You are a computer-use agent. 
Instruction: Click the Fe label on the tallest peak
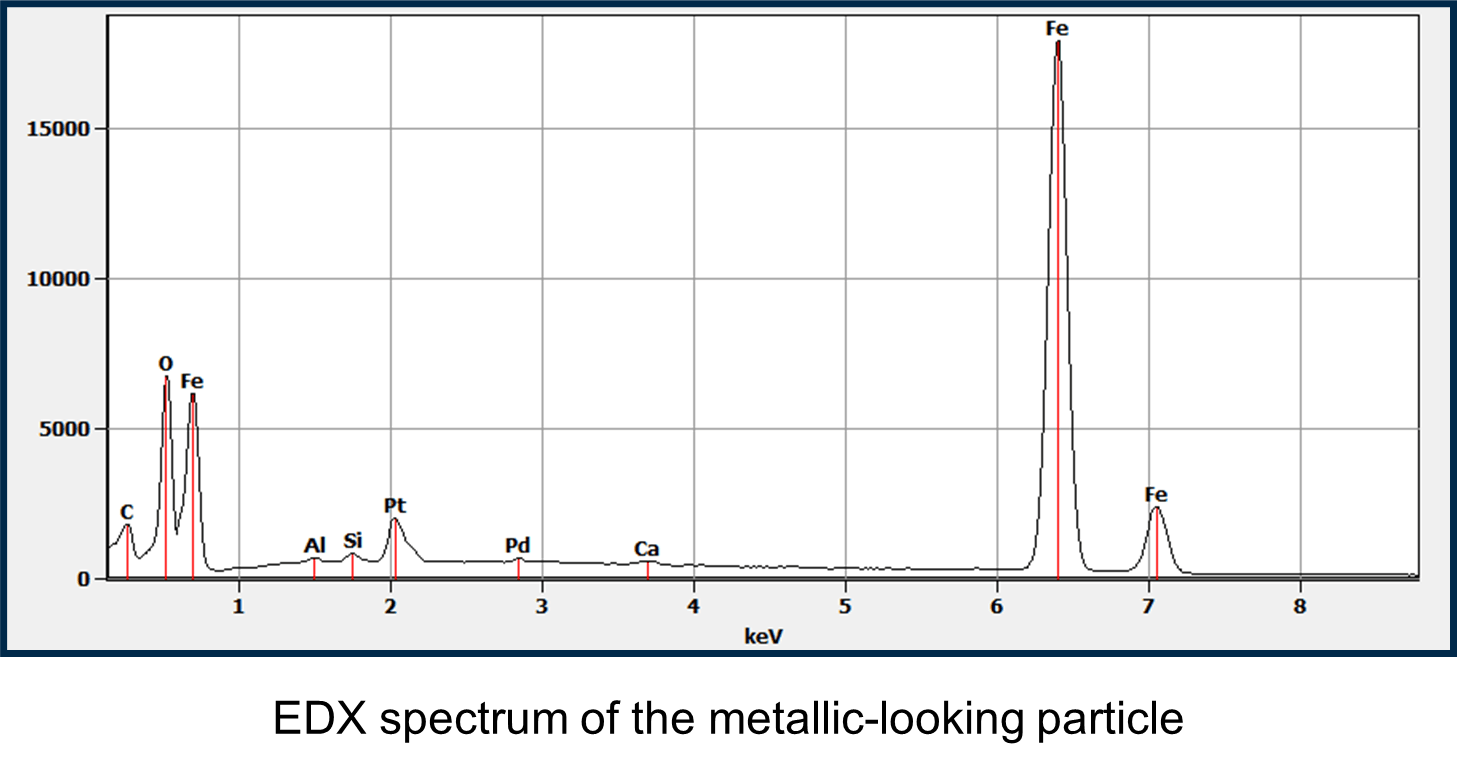click(x=1056, y=28)
